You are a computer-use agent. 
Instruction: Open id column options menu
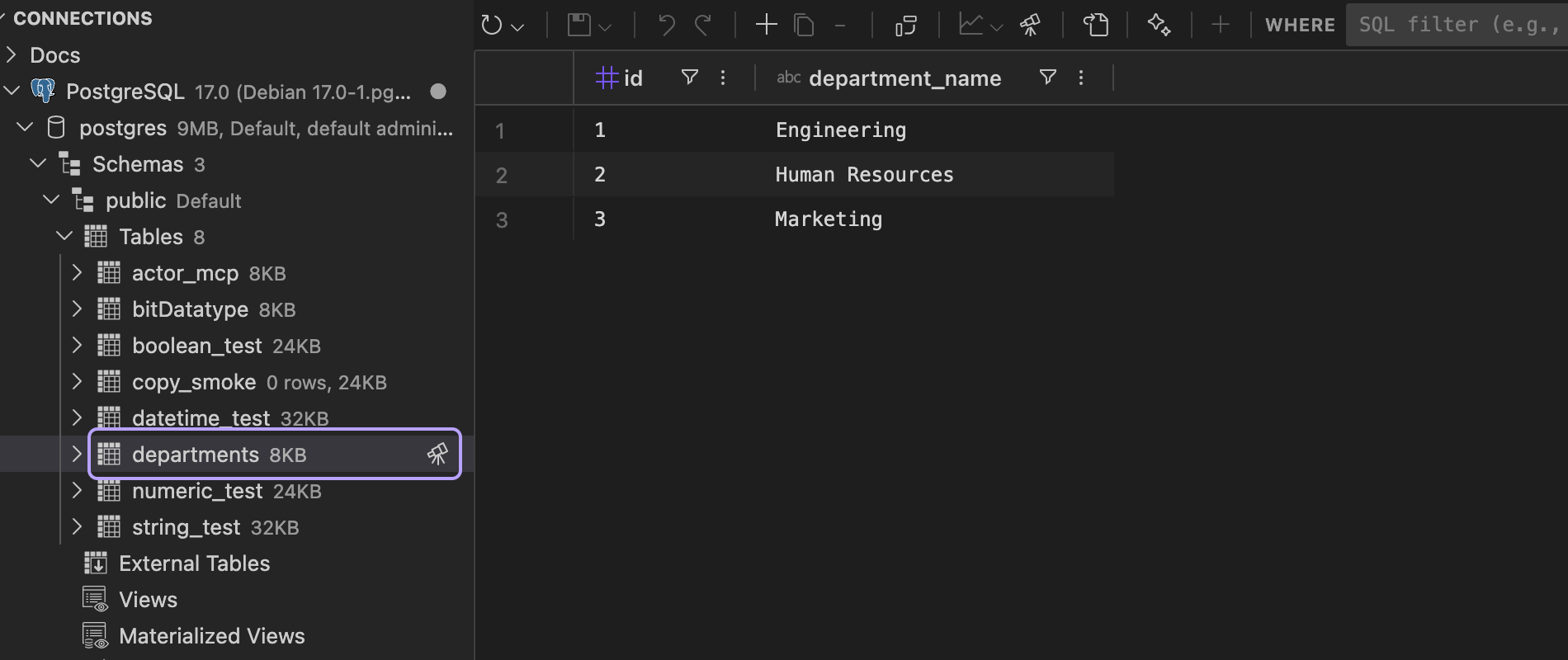(x=723, y=78)
